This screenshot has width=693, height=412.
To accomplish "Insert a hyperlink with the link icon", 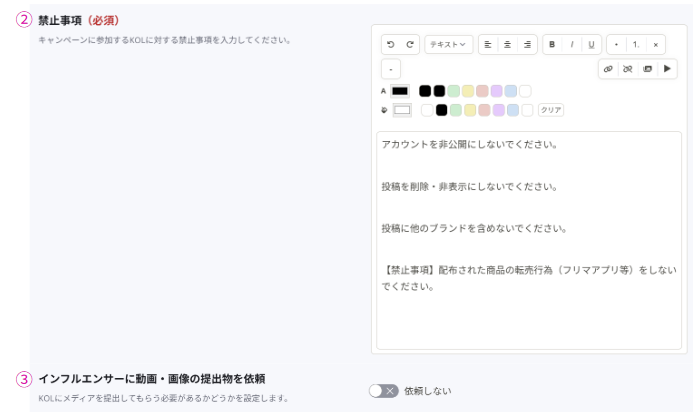I will [608, 69].
